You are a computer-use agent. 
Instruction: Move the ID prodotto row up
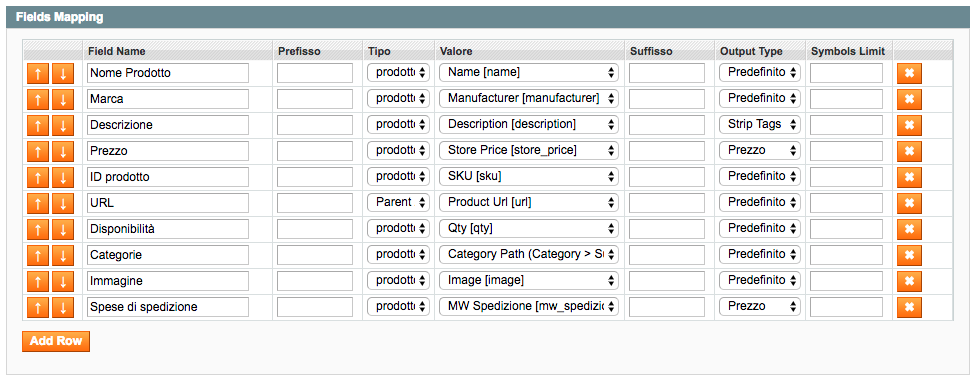tap(37, 177)
